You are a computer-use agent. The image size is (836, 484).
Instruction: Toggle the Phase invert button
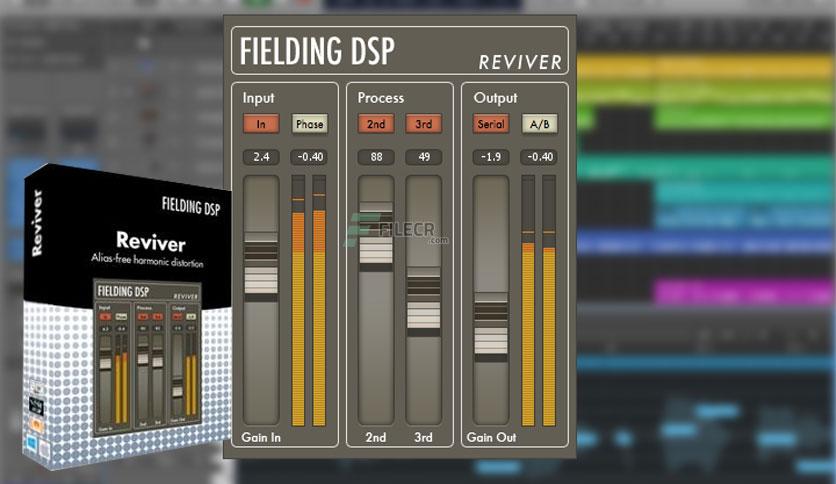309,124
